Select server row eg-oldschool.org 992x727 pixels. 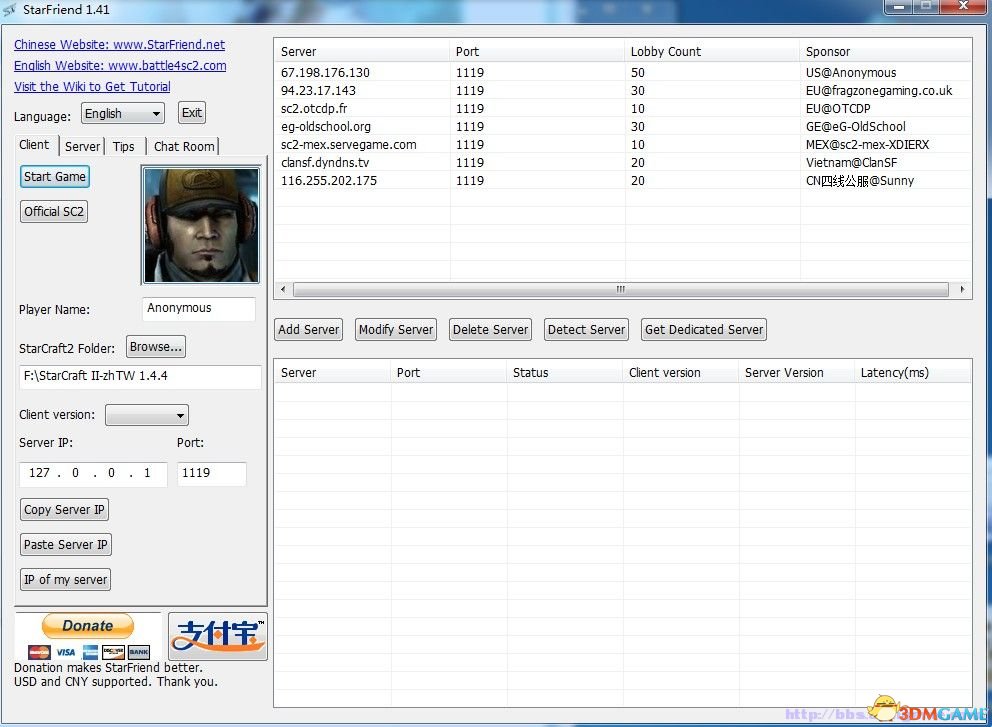[623, 127]
